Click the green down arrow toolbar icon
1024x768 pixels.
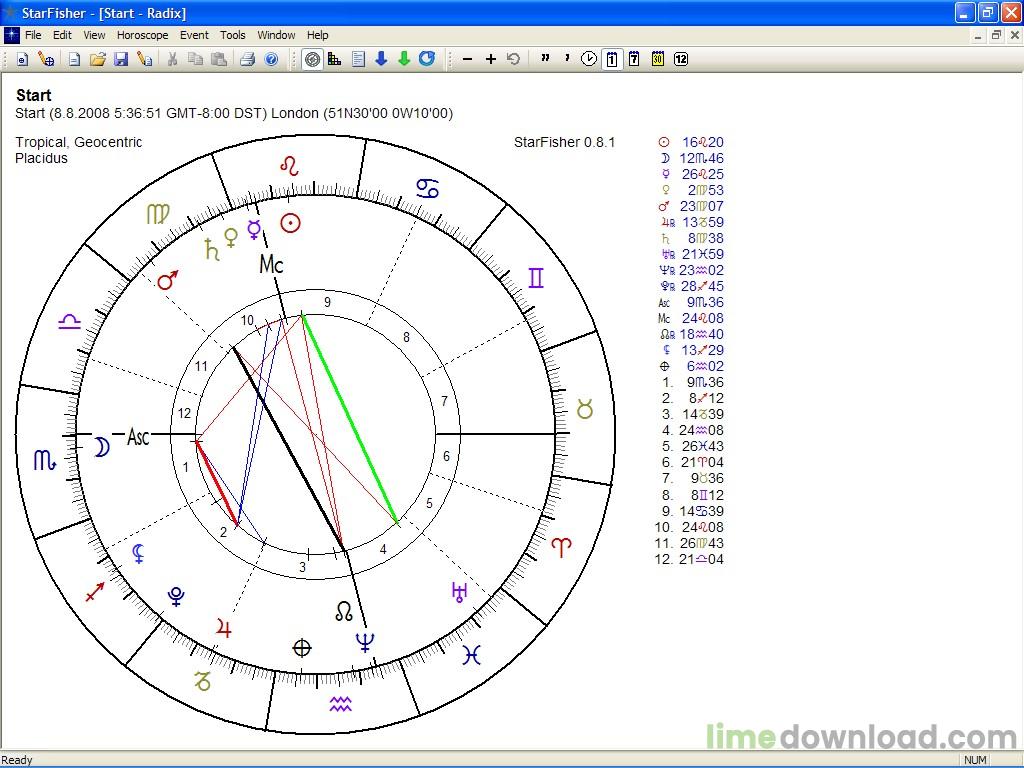coord(404,59)
